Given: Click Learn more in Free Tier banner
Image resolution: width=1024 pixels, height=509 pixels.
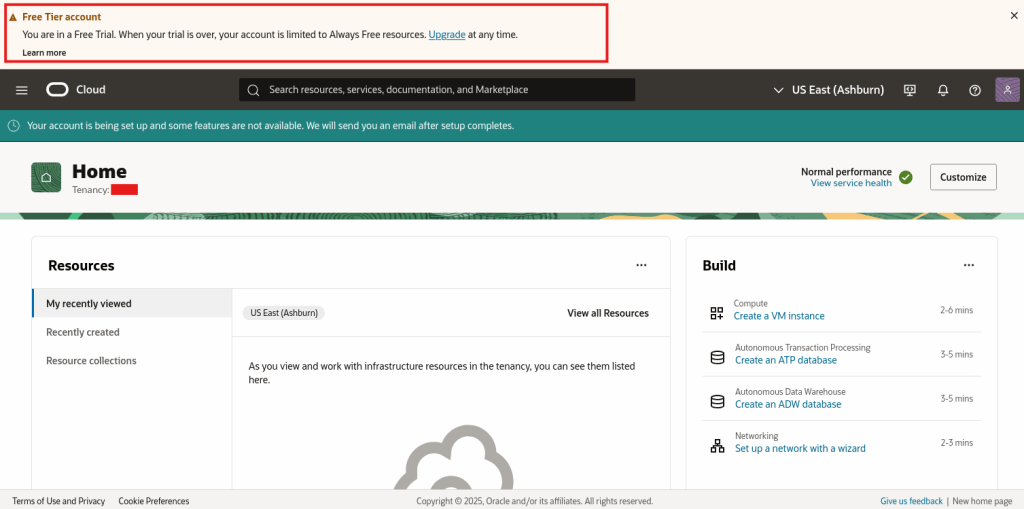Looking at the screenshot, I should click(44, 52).
